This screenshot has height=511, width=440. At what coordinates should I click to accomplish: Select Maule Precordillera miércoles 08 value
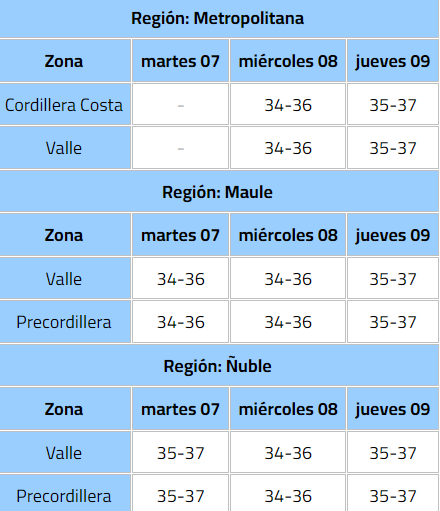[288, 322]
